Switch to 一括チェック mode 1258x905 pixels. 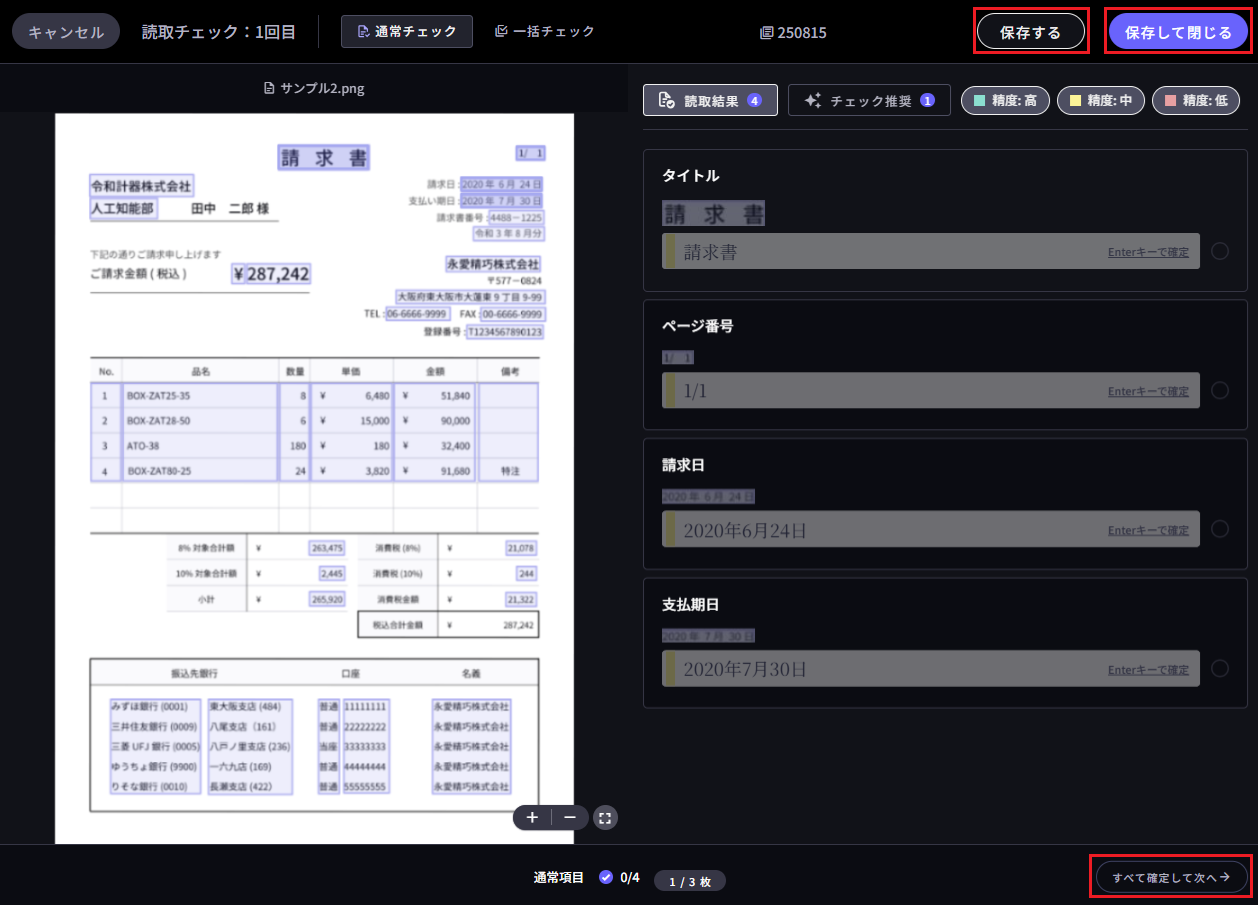coord(545,32)
